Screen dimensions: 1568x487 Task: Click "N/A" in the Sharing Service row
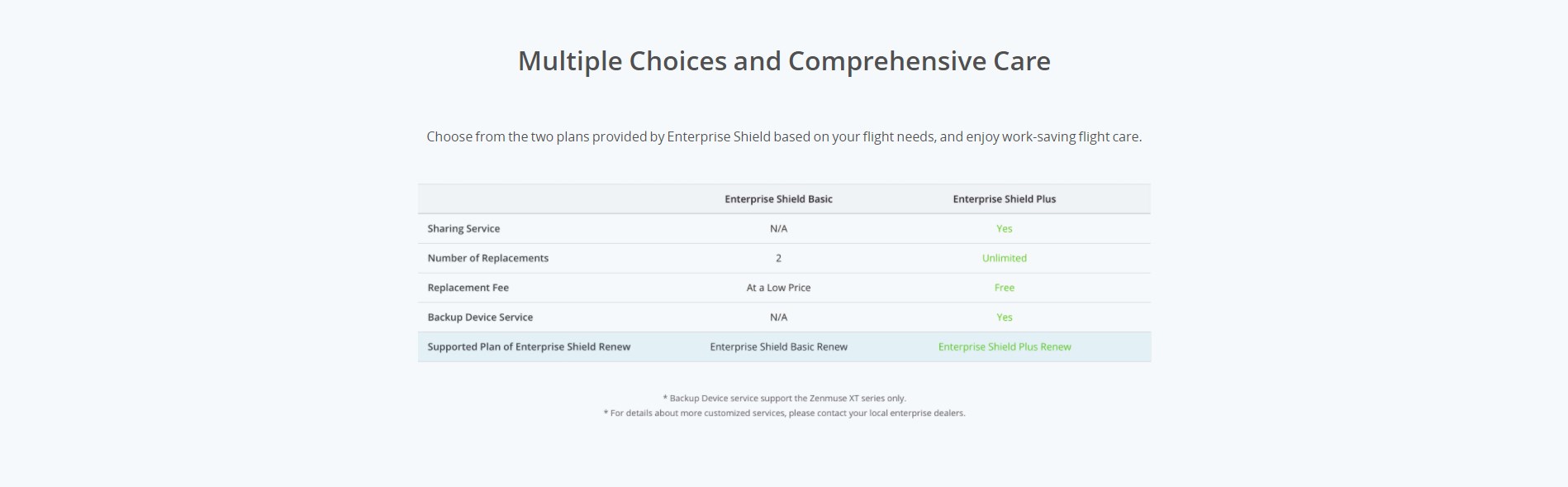(x=778, y=229)
